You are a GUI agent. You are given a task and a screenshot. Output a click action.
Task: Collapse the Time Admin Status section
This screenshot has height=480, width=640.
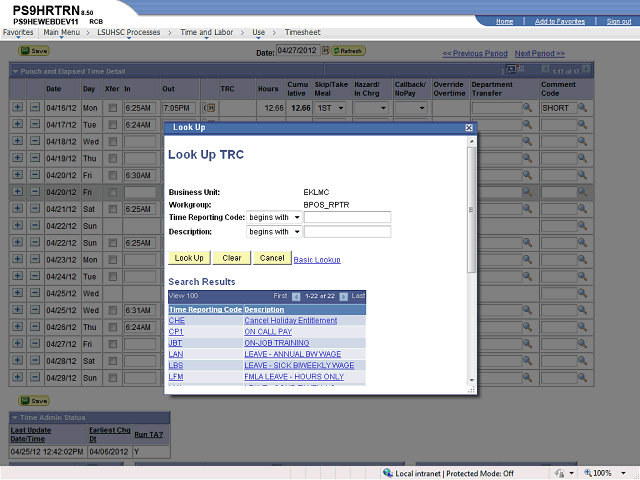coord(15,418)
